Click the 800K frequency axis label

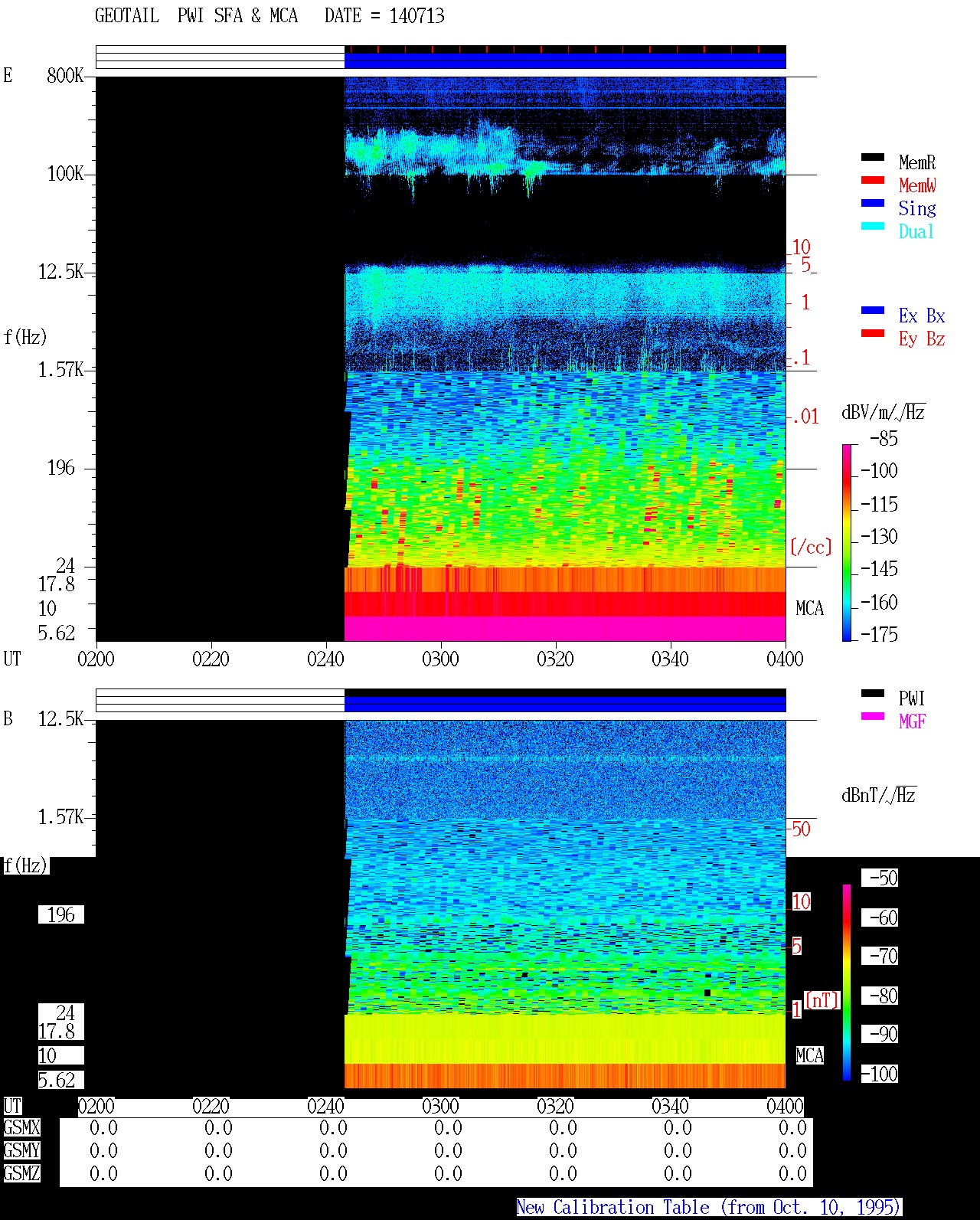pos(65,75)
